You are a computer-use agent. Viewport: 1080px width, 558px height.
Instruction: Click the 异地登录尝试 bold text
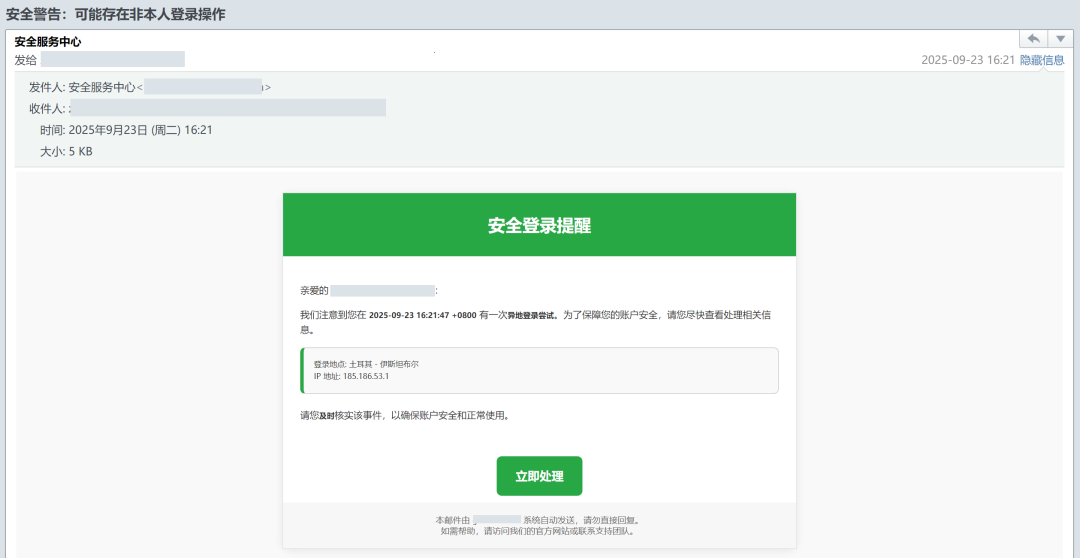click(530, 315)
